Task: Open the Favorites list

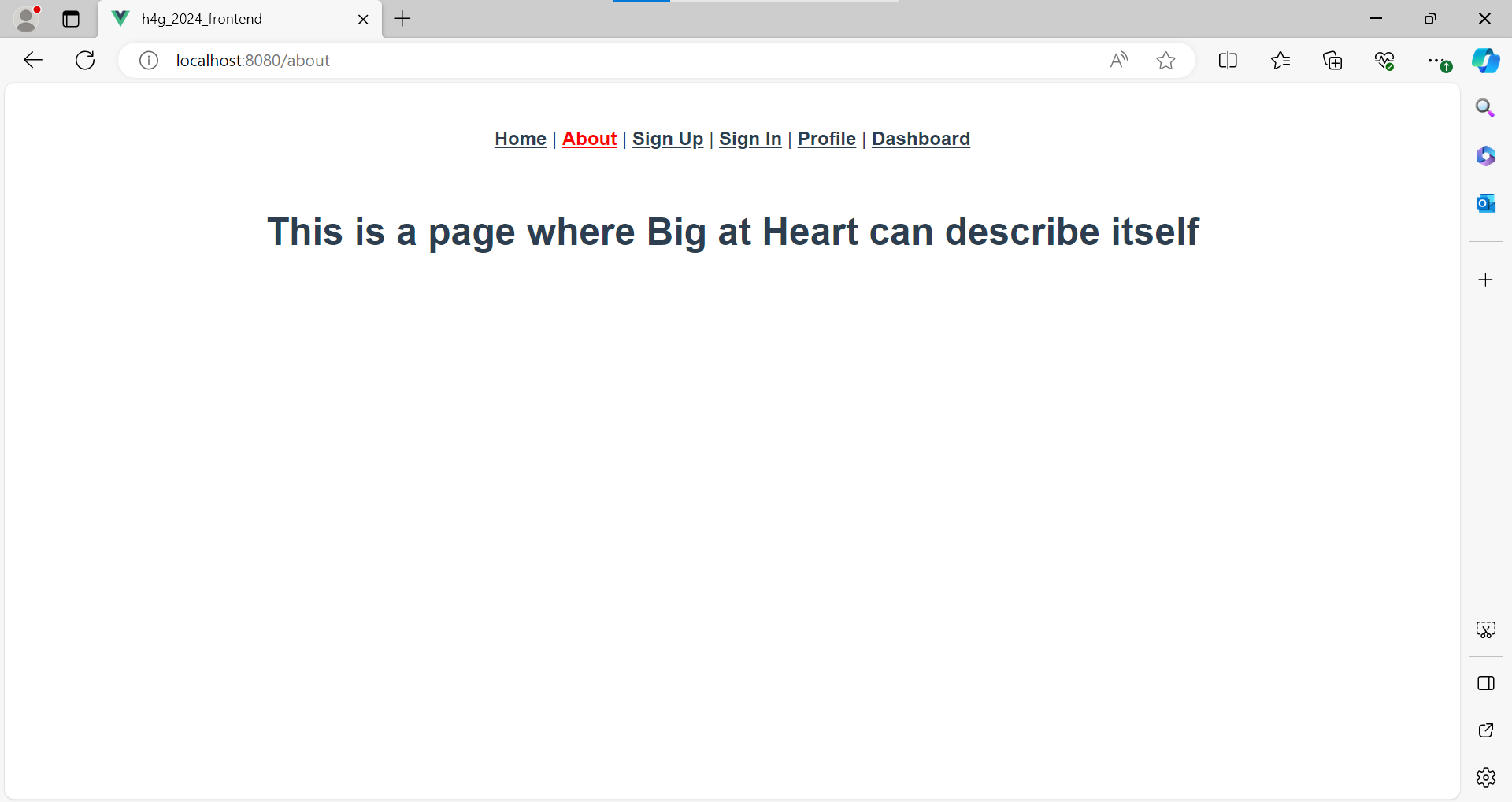Action: (1280, 60)
